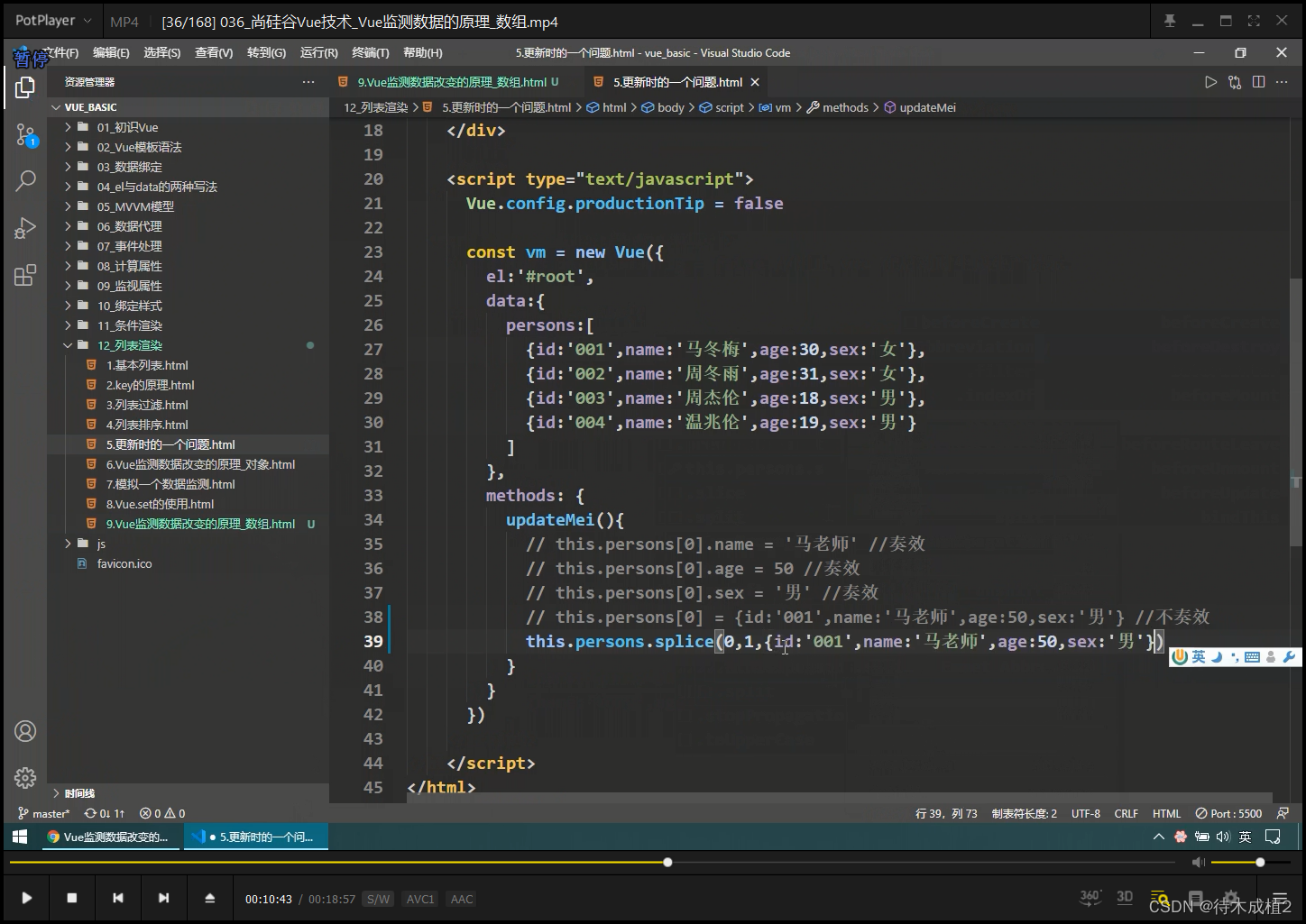Open the Accounts menu icon
Image resolution: width=1306 pixels, height=924 pixels.
tap(25, 731)
